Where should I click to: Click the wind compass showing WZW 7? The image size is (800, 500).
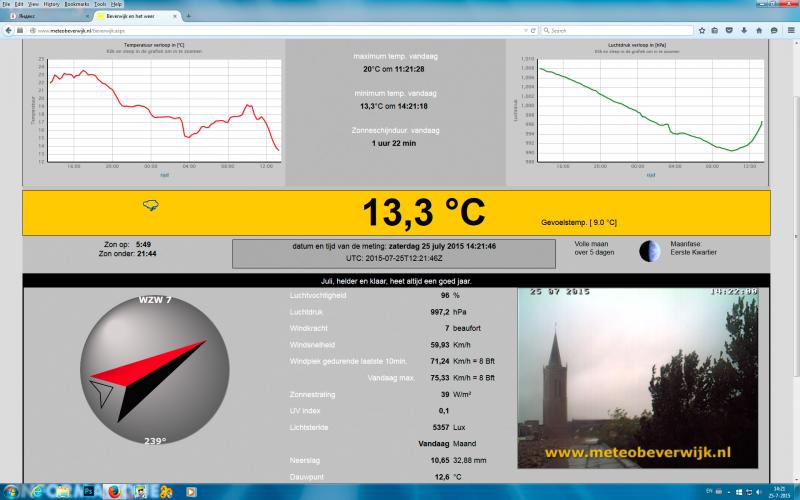click(x=155, y=370)
